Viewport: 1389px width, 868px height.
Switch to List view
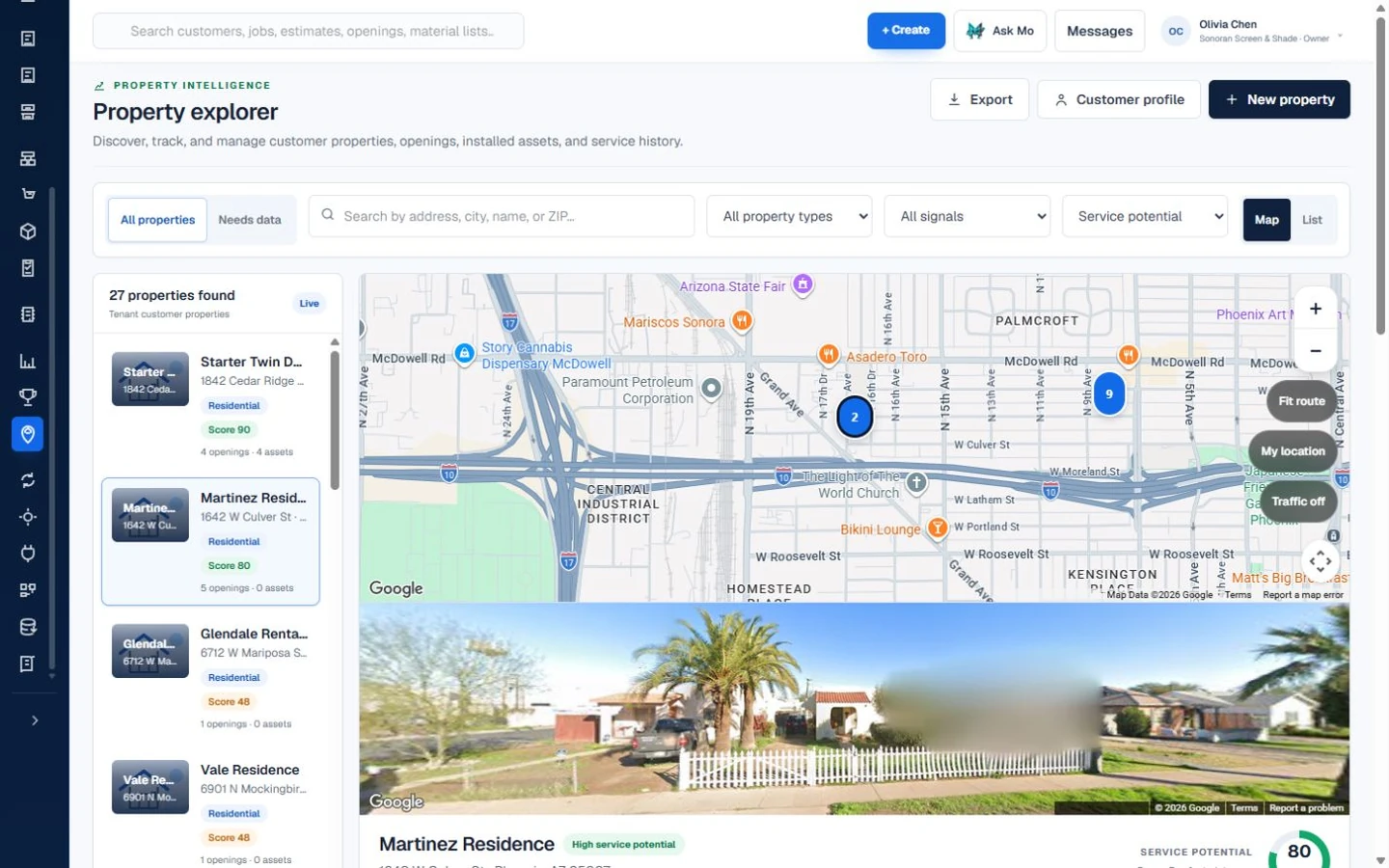coord(1312,220)
